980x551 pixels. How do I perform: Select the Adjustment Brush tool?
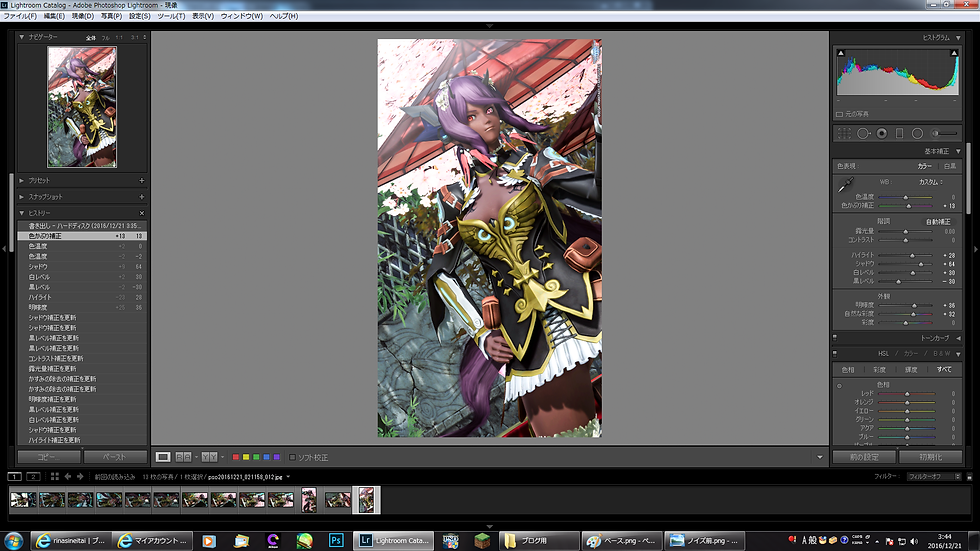944,133
